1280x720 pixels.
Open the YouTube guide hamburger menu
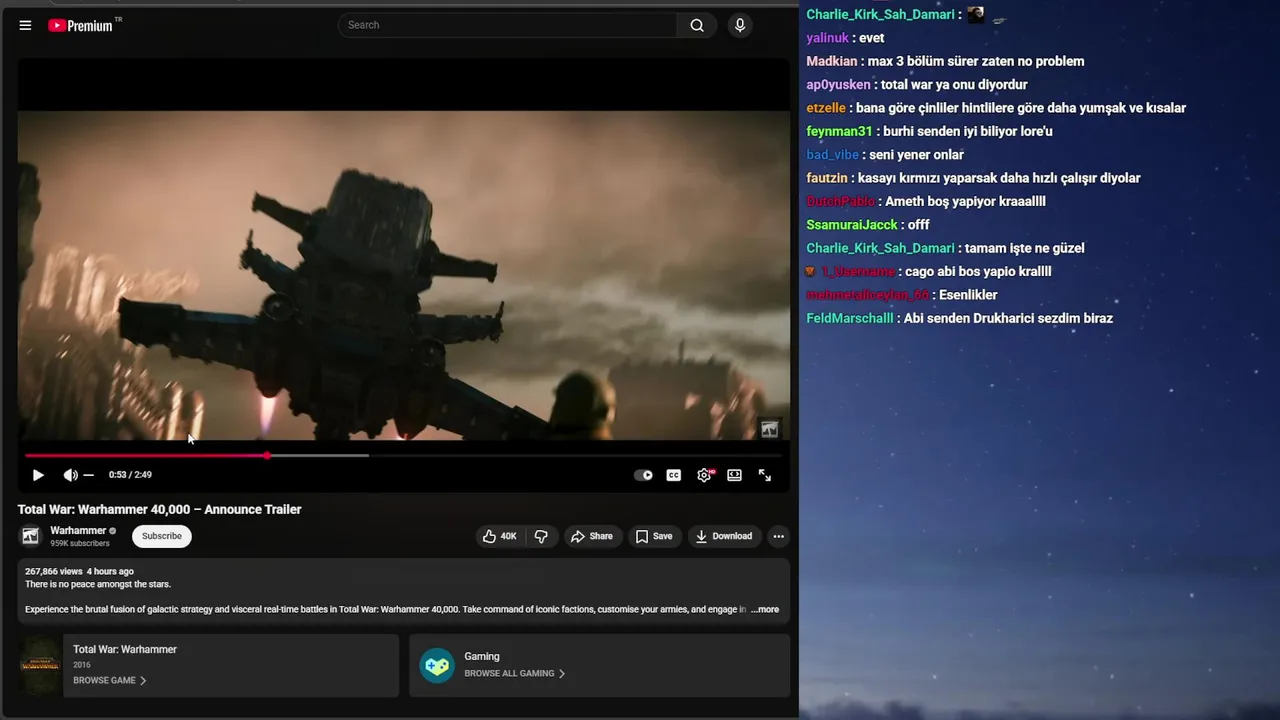[25, 26]
